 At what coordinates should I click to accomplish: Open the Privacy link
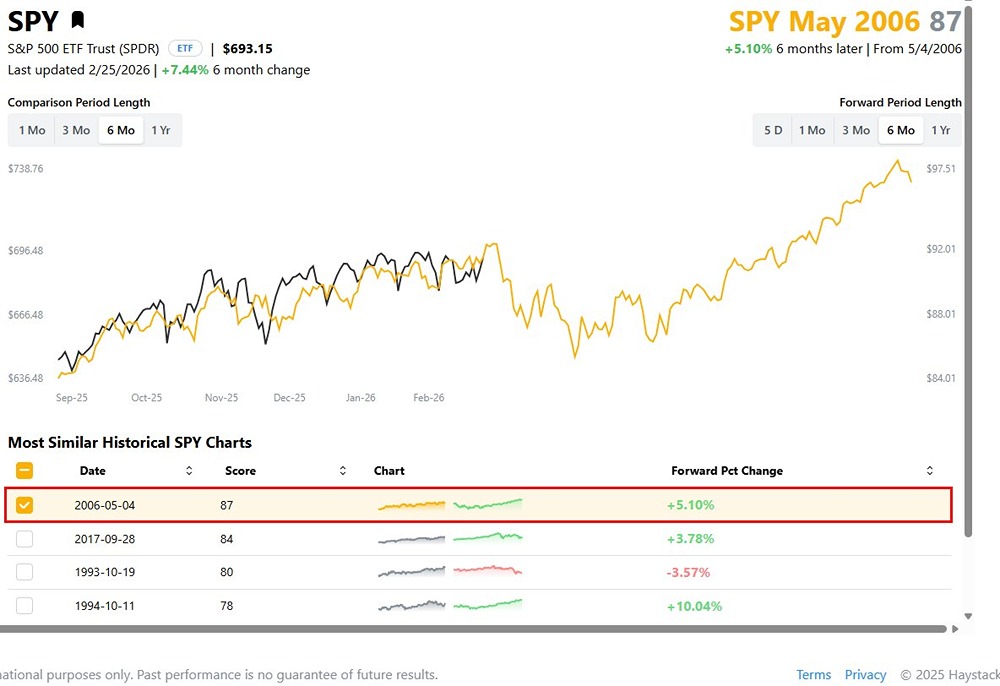tap(865, 674)
